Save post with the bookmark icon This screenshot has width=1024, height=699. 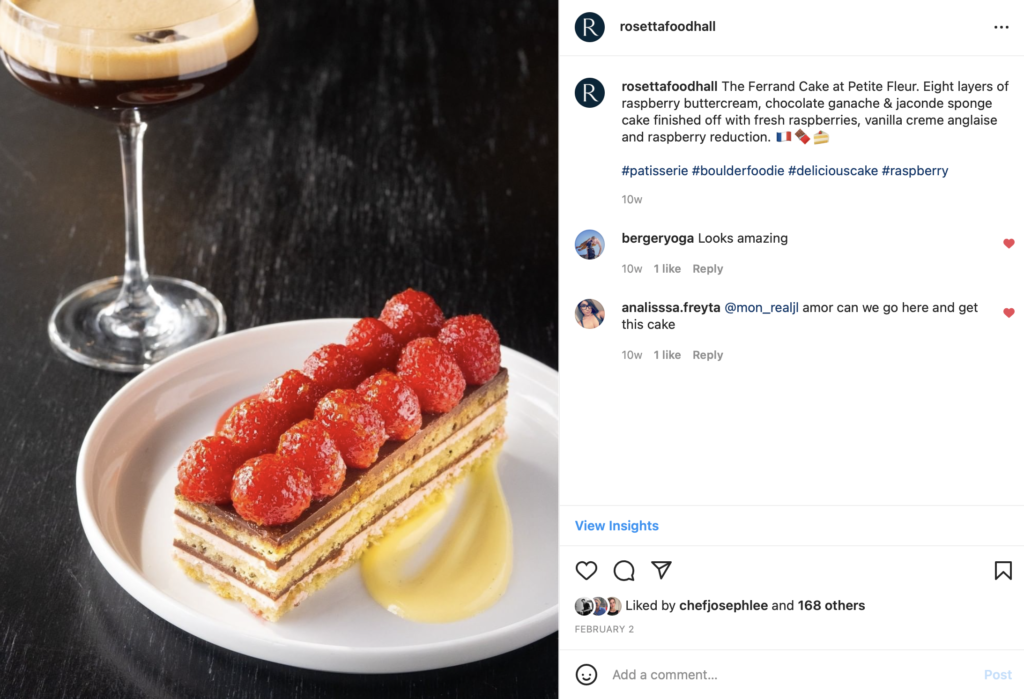click(x=1003, y=570)
